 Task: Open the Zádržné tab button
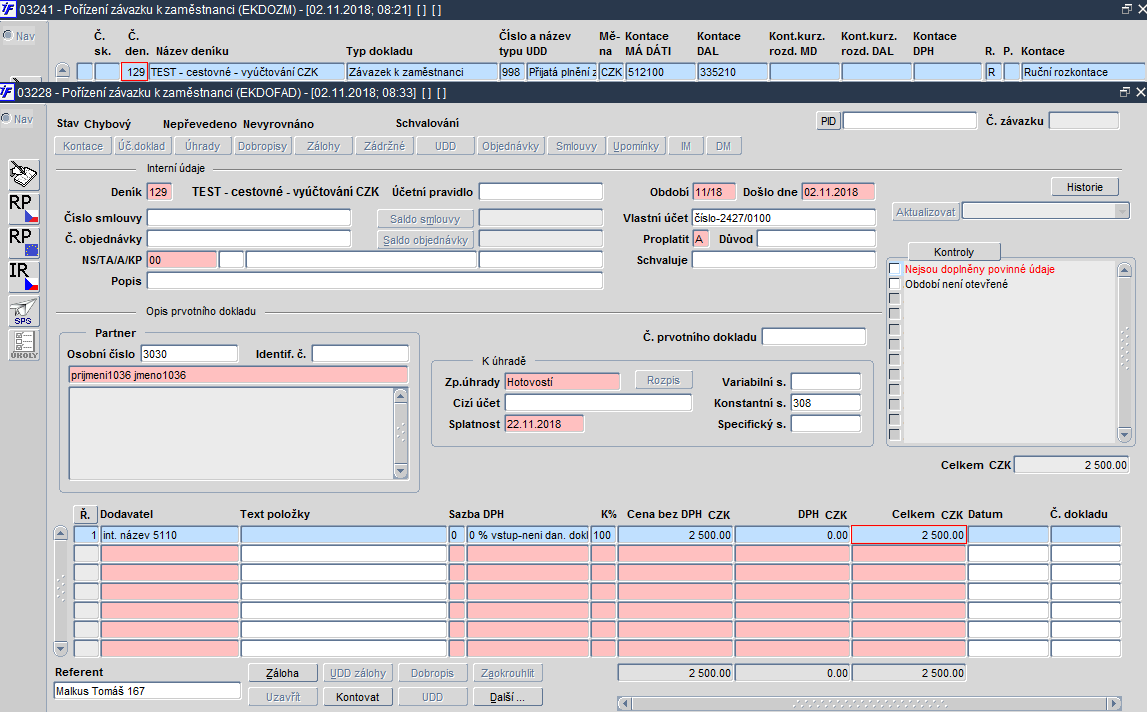(x=384, y=146)
